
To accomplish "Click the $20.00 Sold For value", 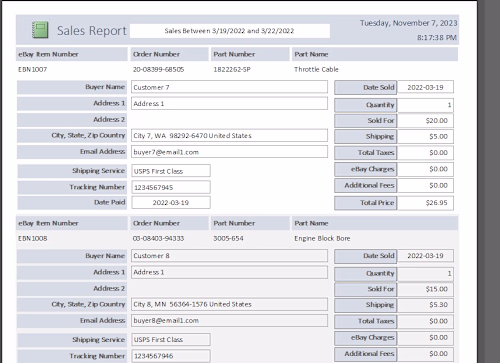I will click(425, 121).
